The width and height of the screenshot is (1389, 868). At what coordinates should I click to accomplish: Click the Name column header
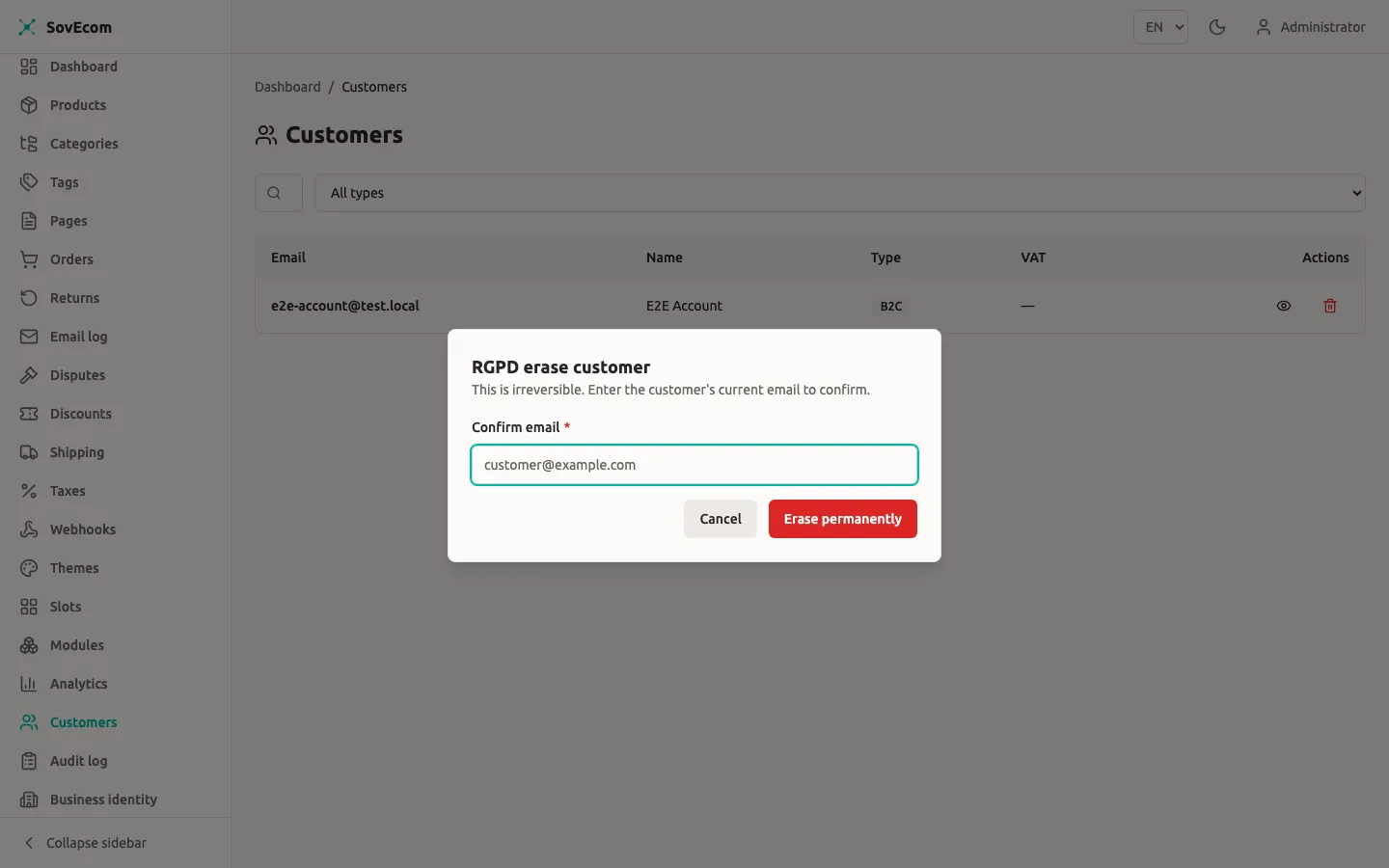tap(665, 258)
